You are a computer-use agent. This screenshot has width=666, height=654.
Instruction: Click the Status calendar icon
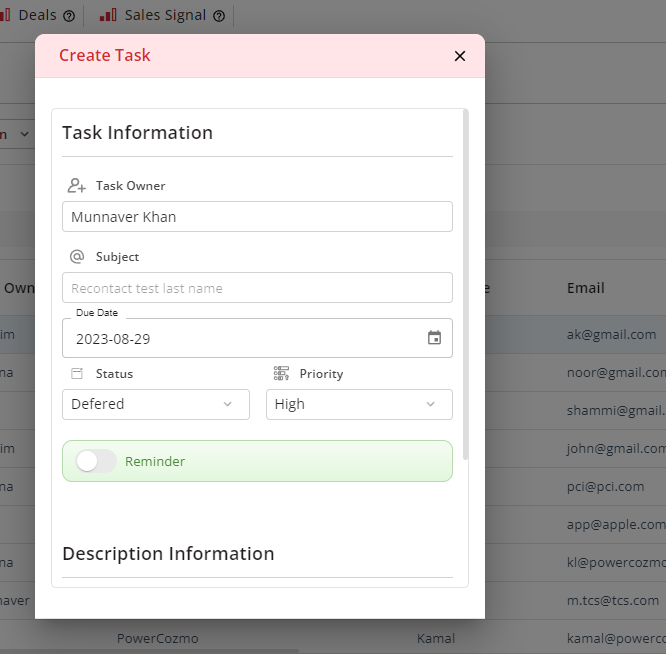(x=77, y=373)
